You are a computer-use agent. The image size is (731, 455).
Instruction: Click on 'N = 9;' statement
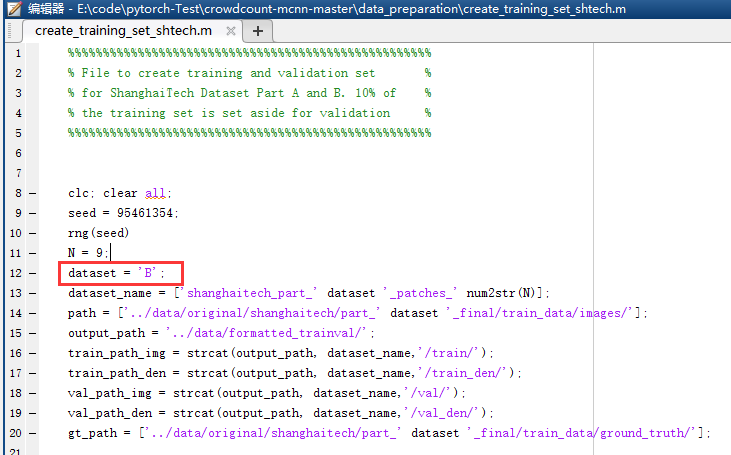pyautogui.click(x=88, y=253)
